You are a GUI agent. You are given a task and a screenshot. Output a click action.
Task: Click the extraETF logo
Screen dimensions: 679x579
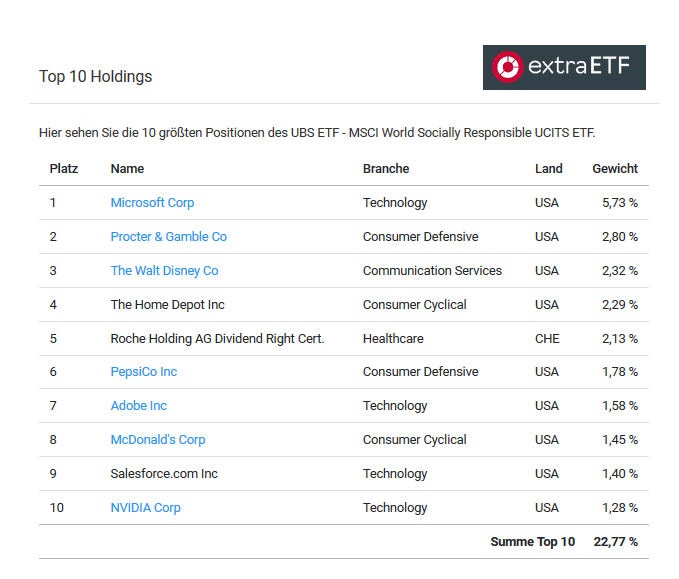point(564,67)
